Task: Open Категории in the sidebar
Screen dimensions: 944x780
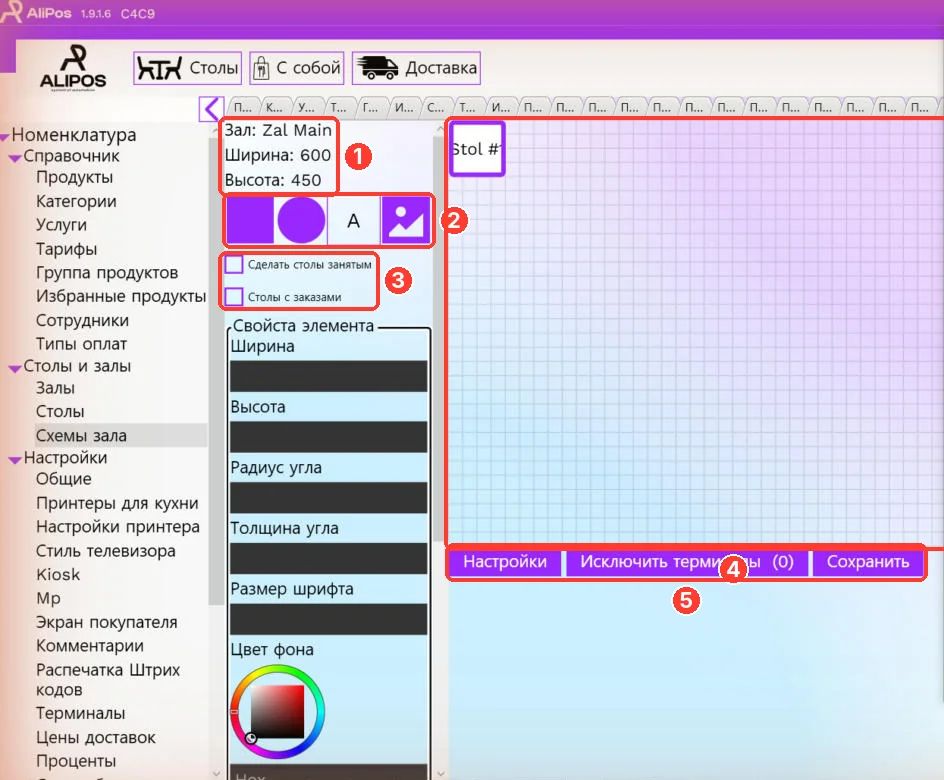Action: [76, 202]
